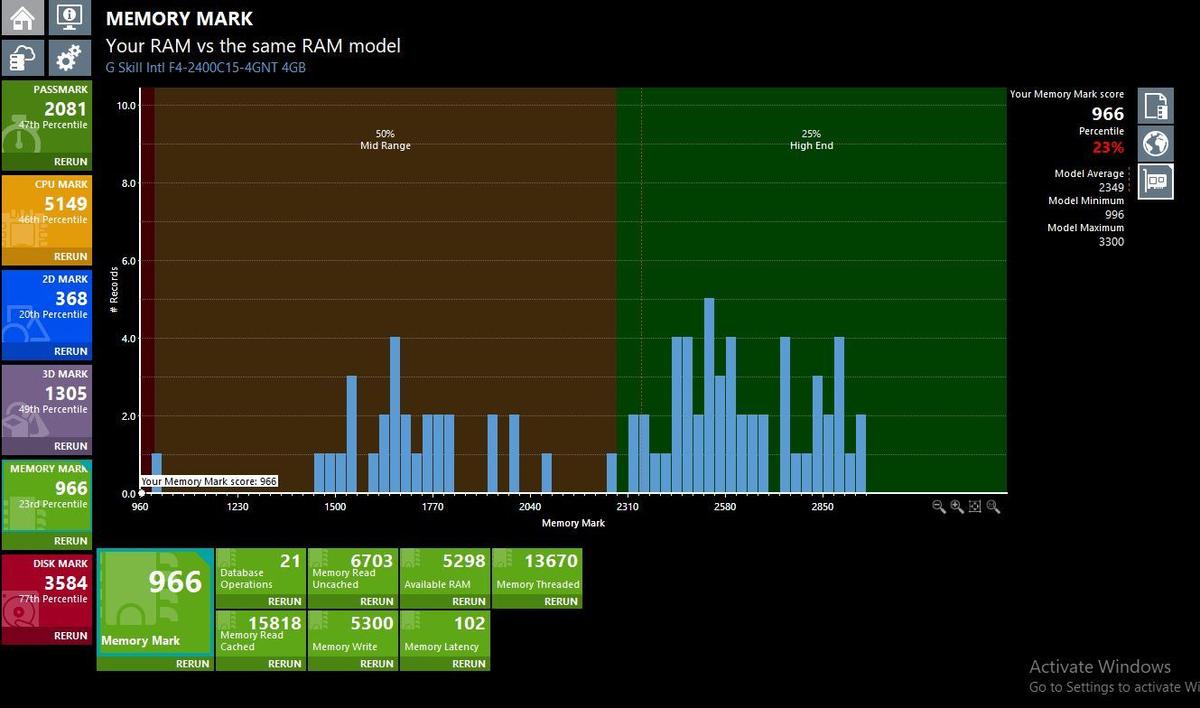Open the Home icon at top left
Image resolution: width=1200 pixels, height=708 pixels.
[x=23, y=17]
